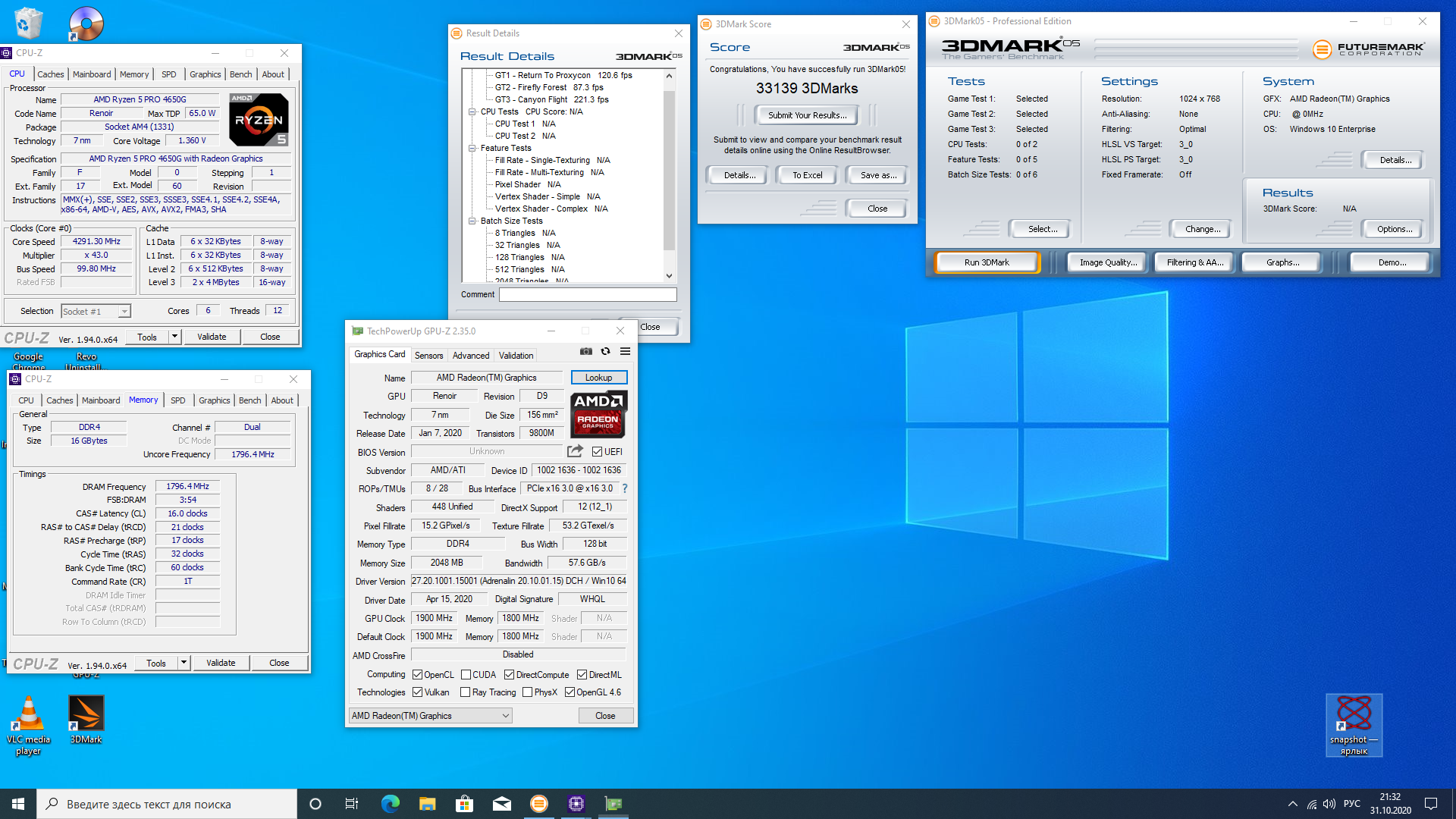Open Task View on the taskbar

352,804
